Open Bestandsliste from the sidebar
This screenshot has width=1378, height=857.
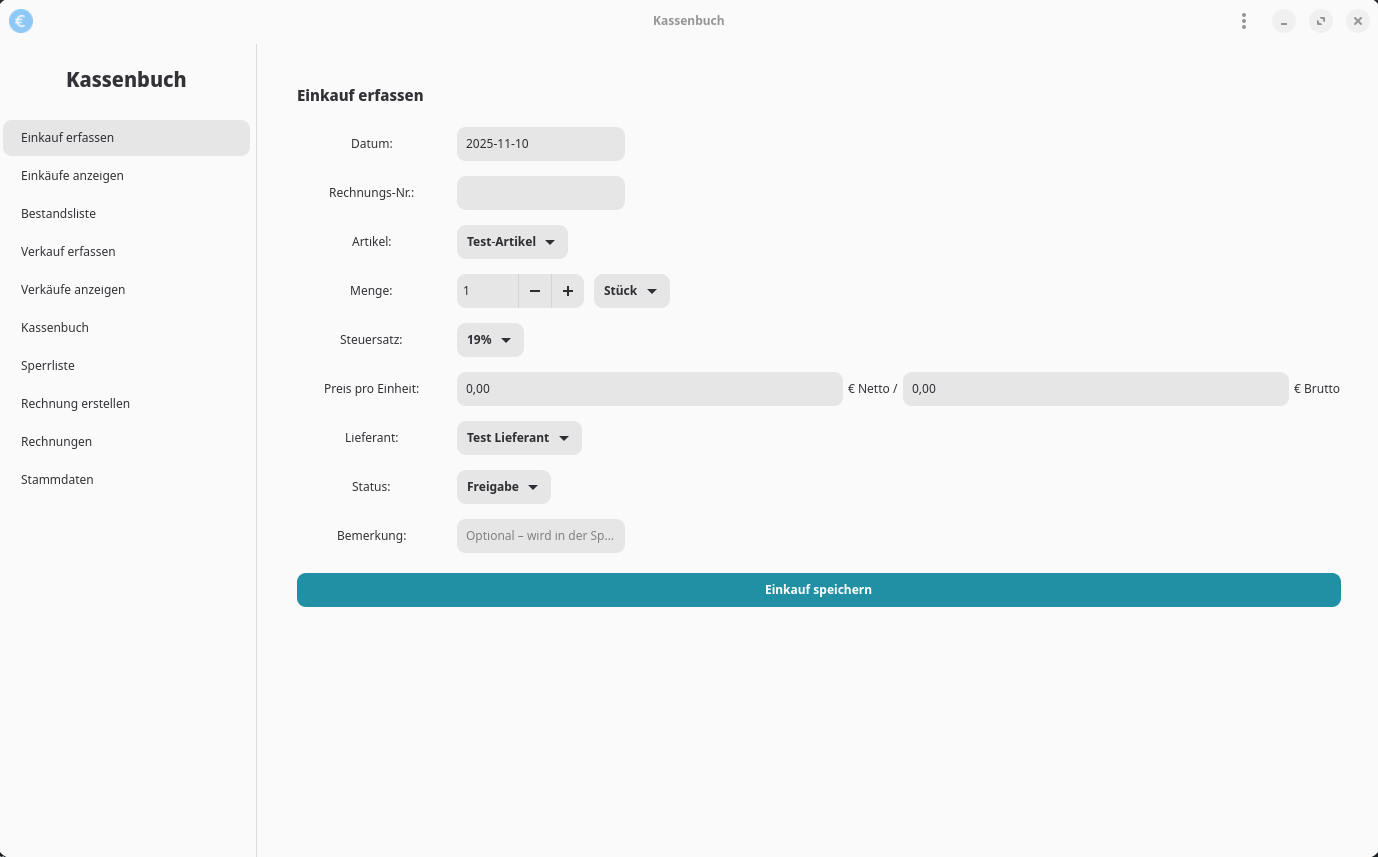(58, 214)
